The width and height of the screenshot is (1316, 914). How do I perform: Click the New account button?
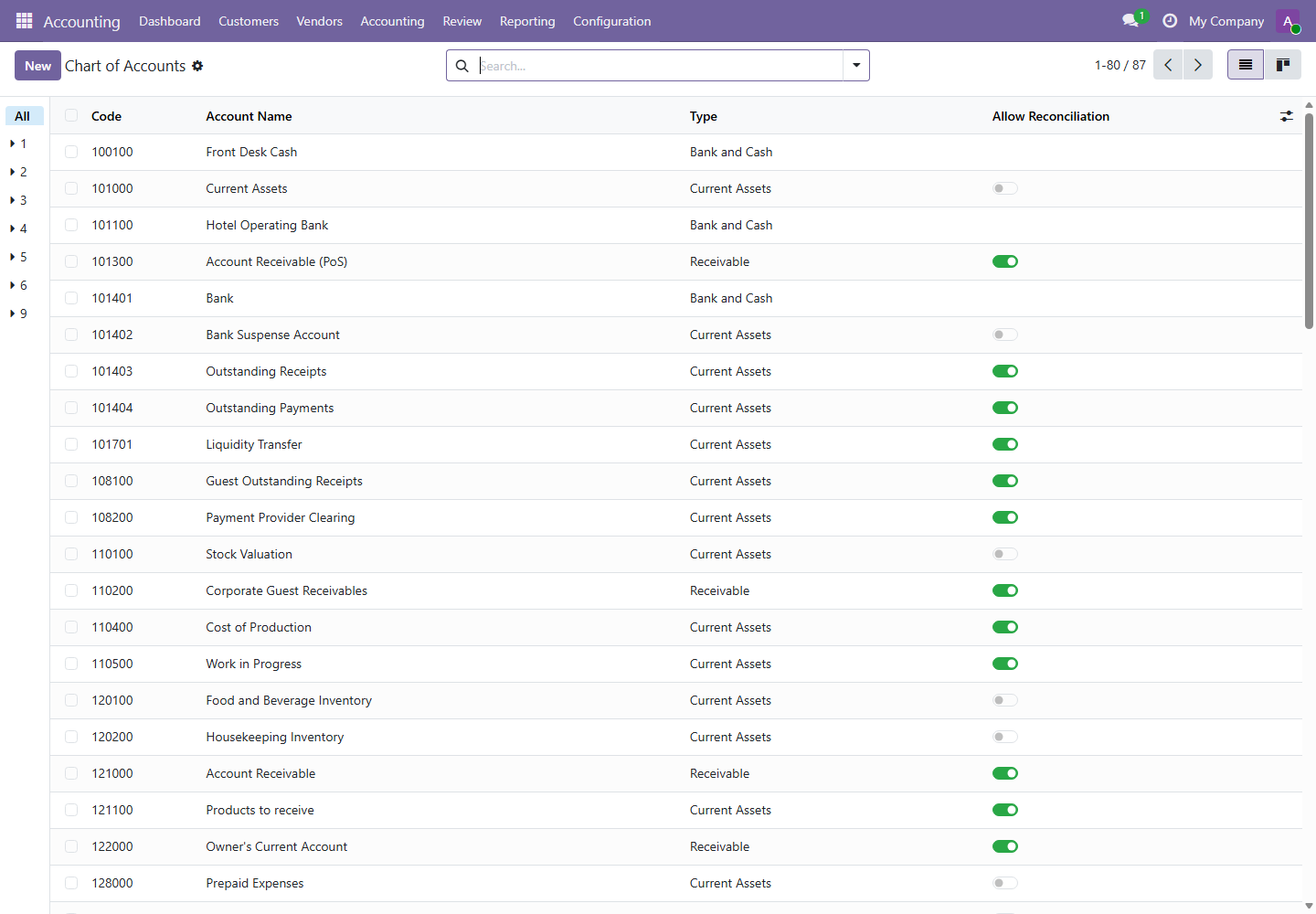tap(37, 66)
